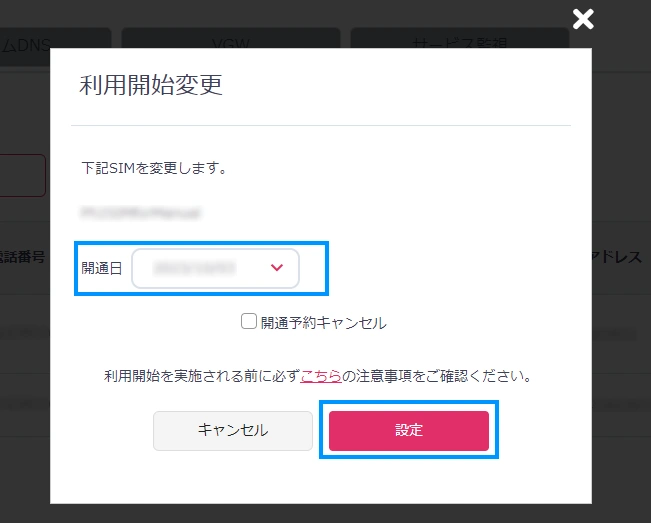This screenshot has width=651, height=523.
Task: Click the blurred SIM name text
Action: (142, 213)
